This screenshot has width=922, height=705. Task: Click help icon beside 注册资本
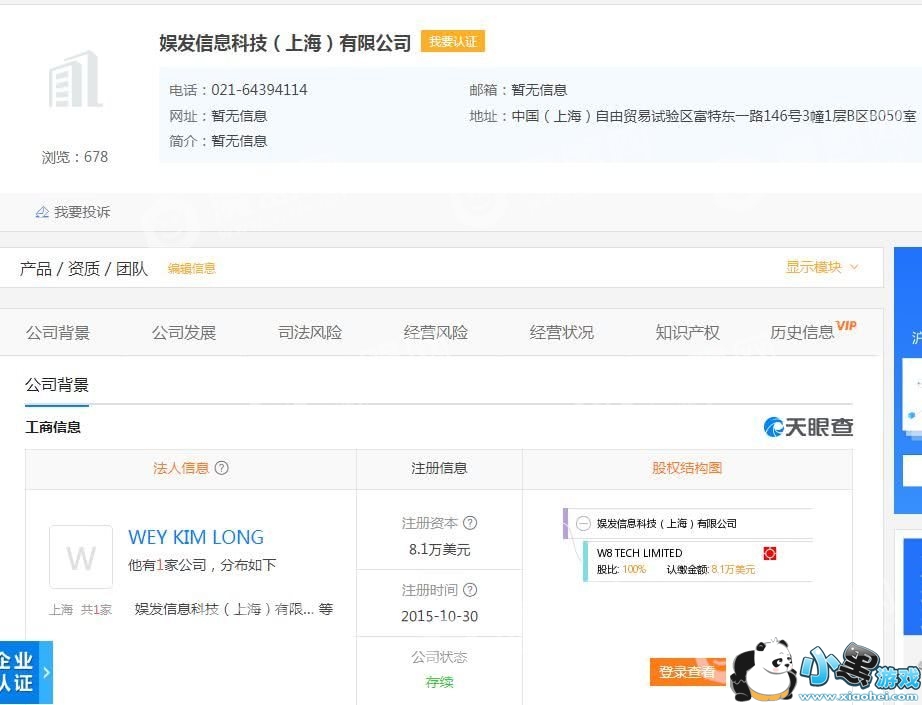[470, 523]
